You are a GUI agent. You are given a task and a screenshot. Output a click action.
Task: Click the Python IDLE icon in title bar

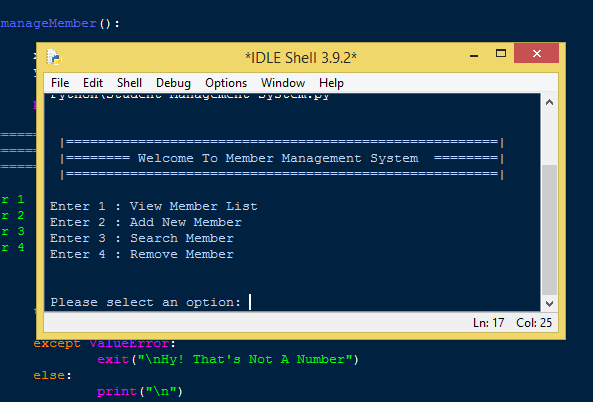tap(54, 57)
